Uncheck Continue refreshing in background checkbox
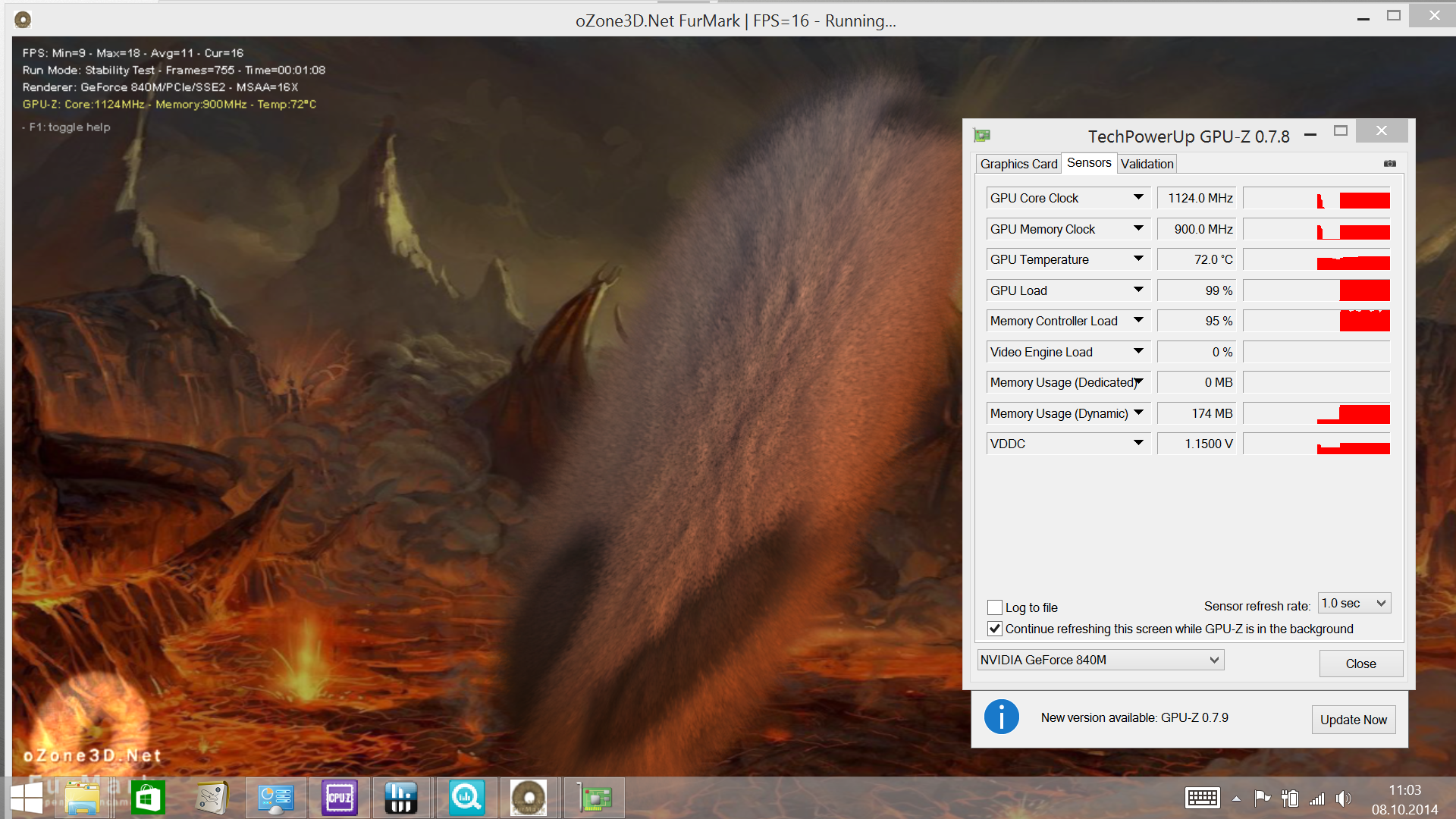Screen dimensions: 1456x819 click(995, 629)
